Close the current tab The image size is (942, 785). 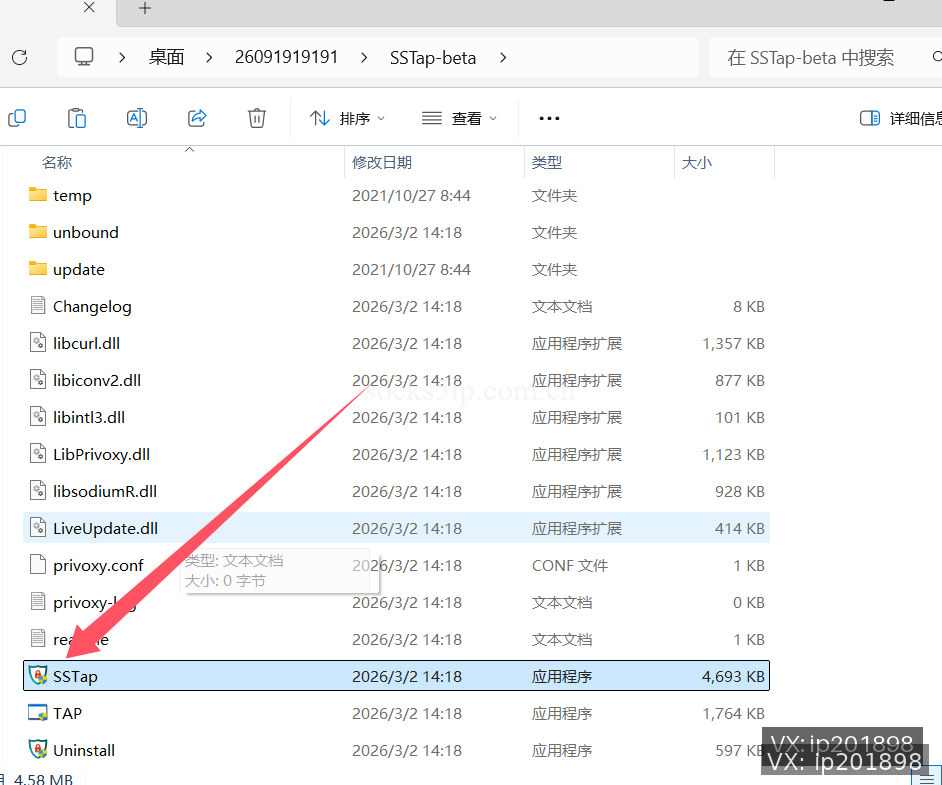[x=89, y=8]
